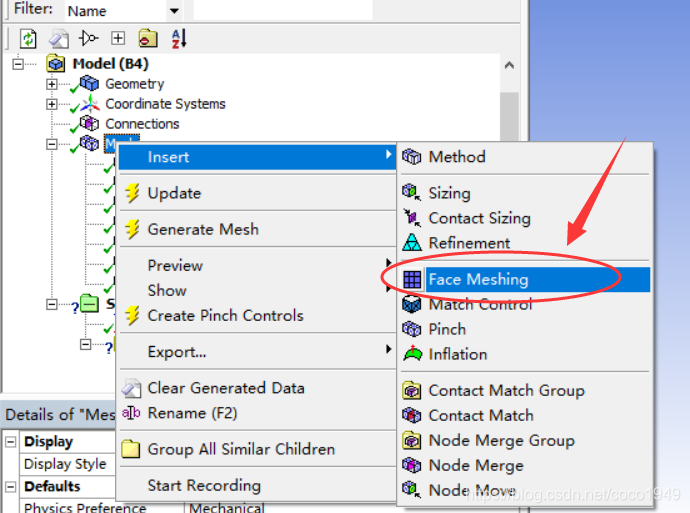
Task: Choose Rename (F2) menu entry
Action: tap(257, 413)
